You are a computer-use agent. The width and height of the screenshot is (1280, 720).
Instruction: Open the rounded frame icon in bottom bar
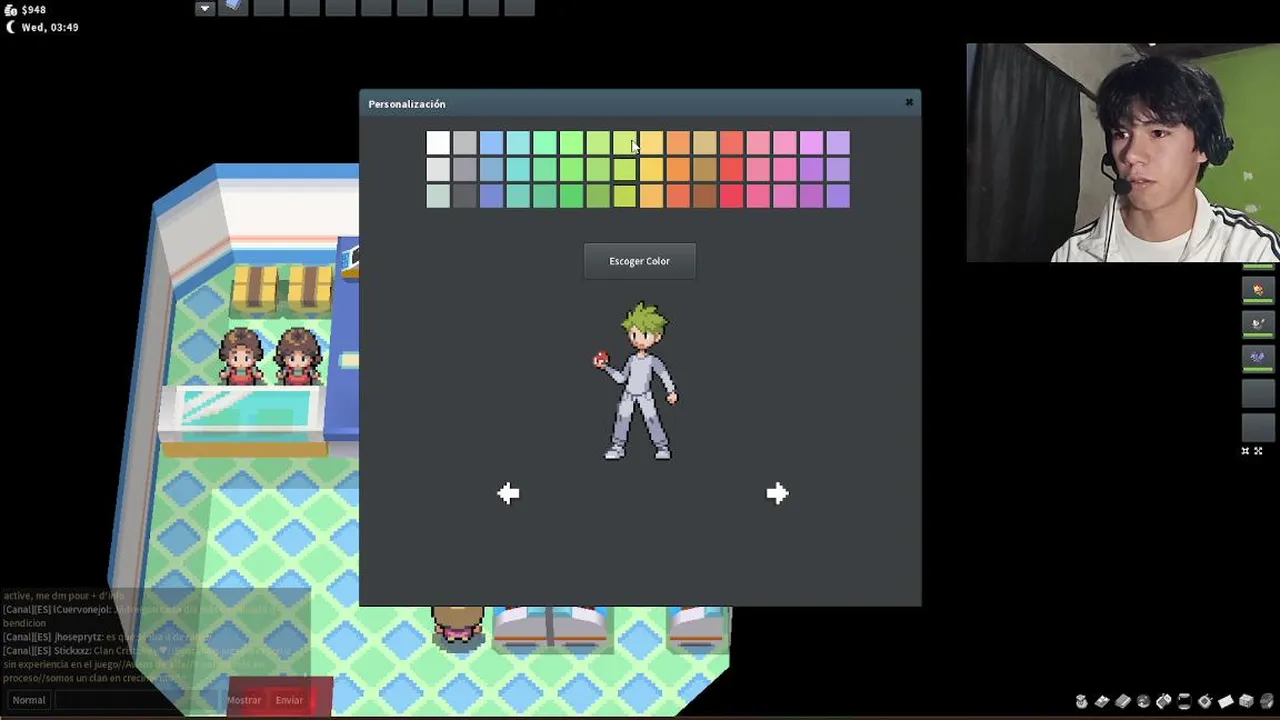1185,701
